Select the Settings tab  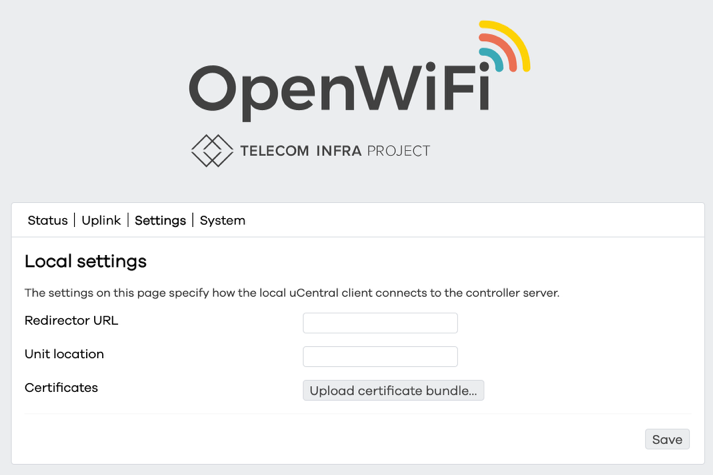(x=160, y=220)
